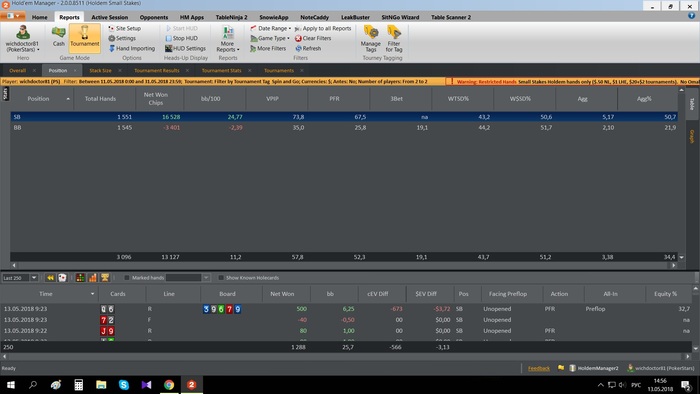The image size is (700, 394).
Task: Select the SB position row
Action: coord(344,117)
